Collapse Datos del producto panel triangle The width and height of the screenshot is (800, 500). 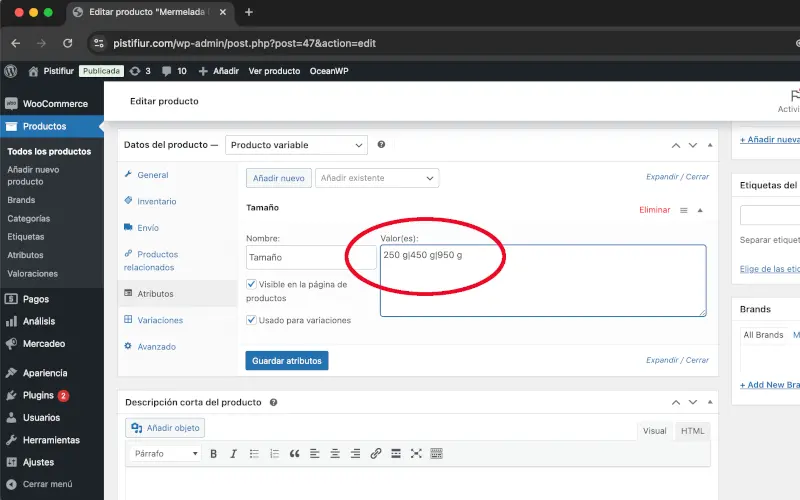710,145
